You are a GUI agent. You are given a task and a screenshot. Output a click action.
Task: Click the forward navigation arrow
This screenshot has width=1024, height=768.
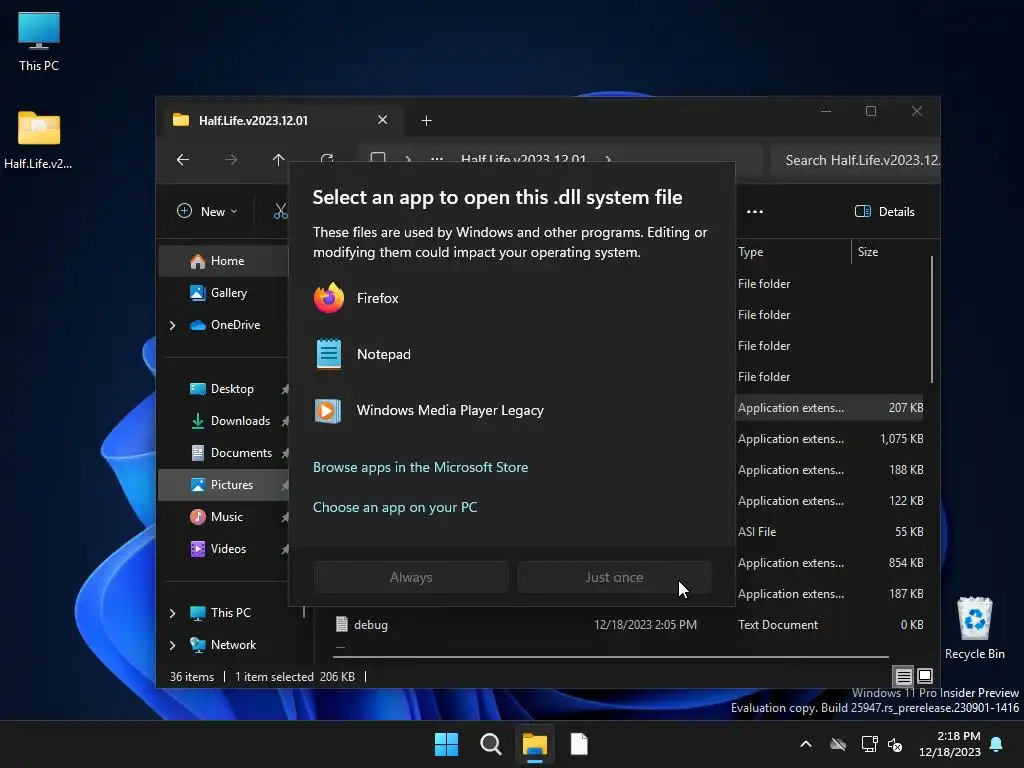pyautogui.click(x=231, y=159)
